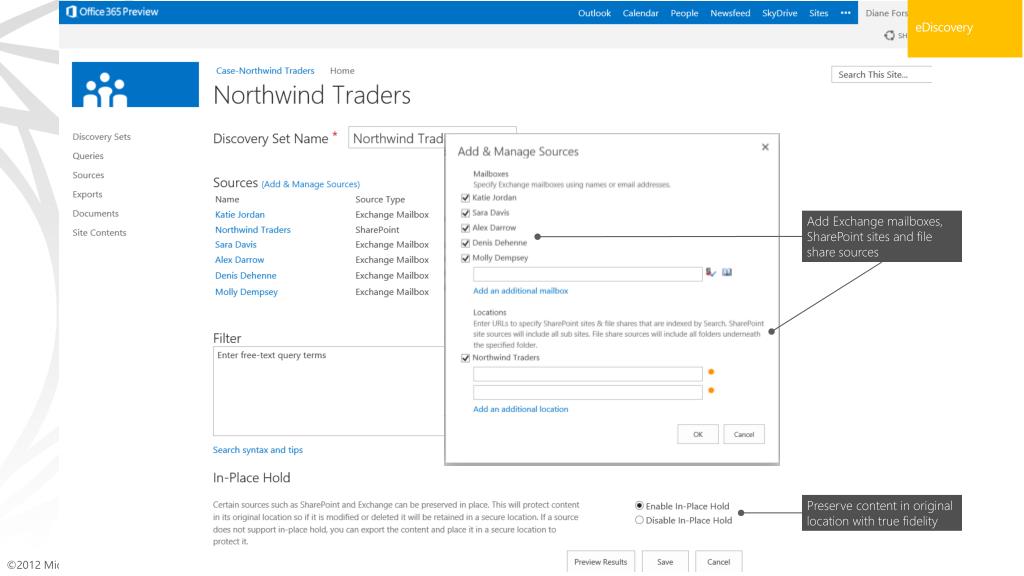Open Search syntax and tips link

point(258,450)
